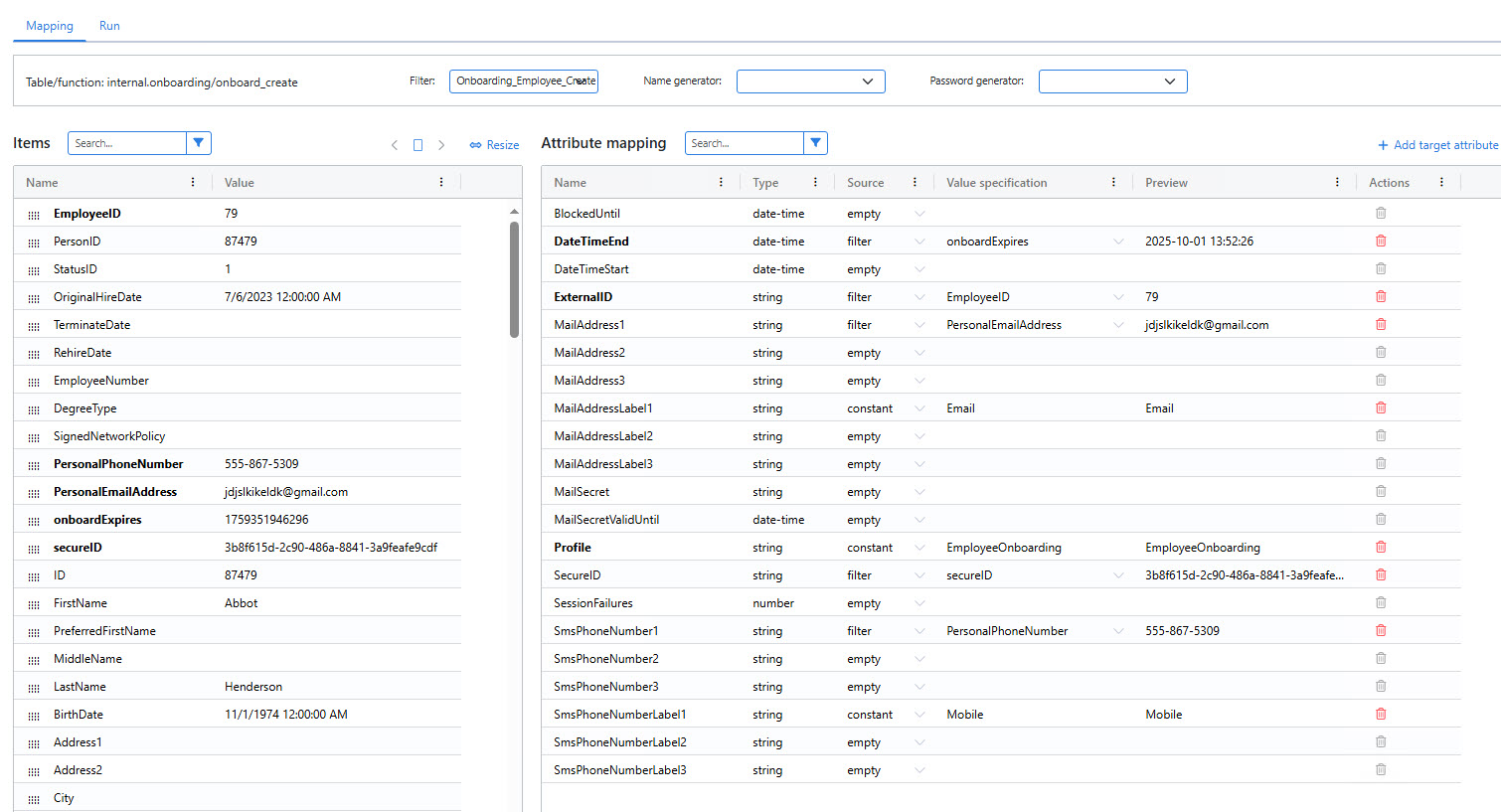Expand the value specification dropdown for ExternalID
Screen dimensions: 1501x812
[x=1118, y=296]
